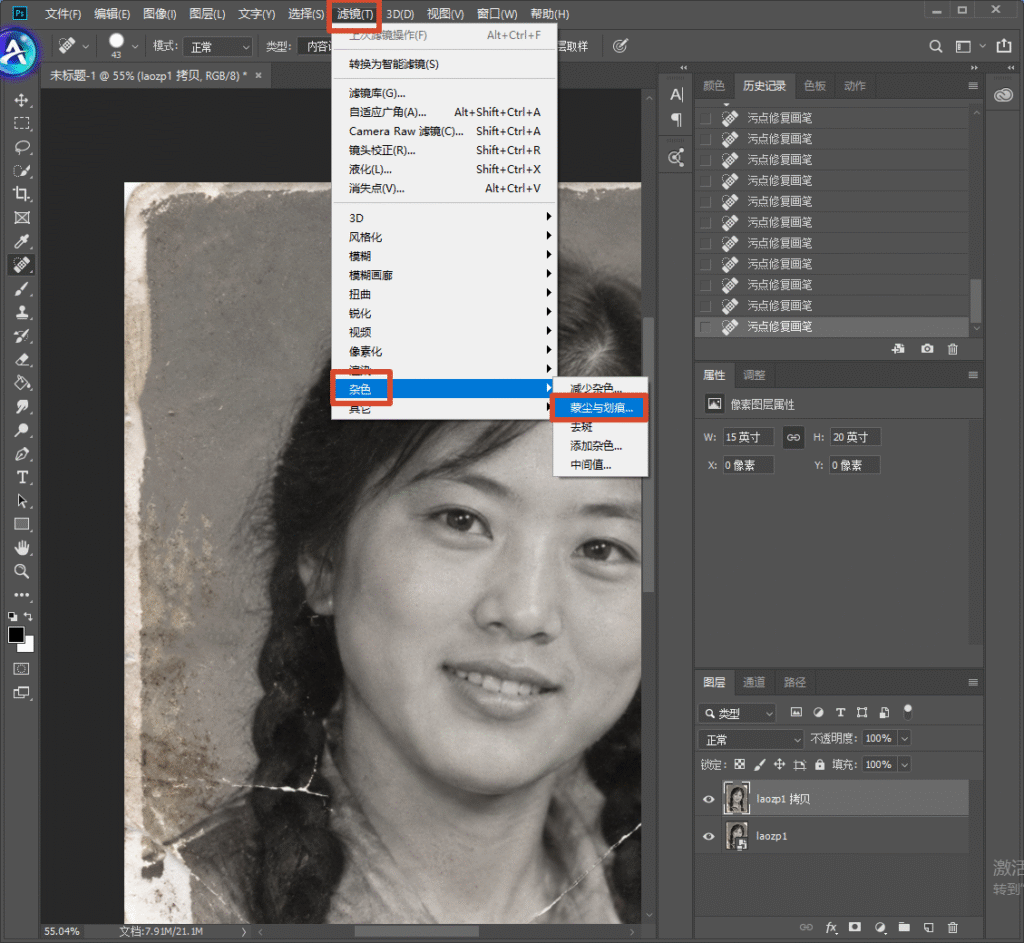
Task: Select the Rectangular Marquee tool
Action: click(x=22, y=123)
